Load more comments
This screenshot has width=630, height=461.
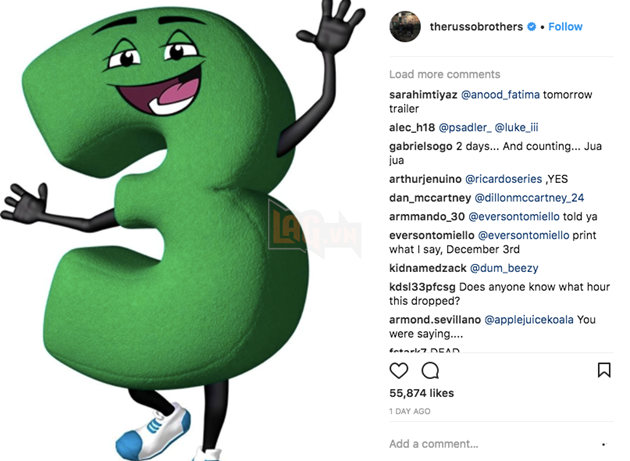coord(444,74)
